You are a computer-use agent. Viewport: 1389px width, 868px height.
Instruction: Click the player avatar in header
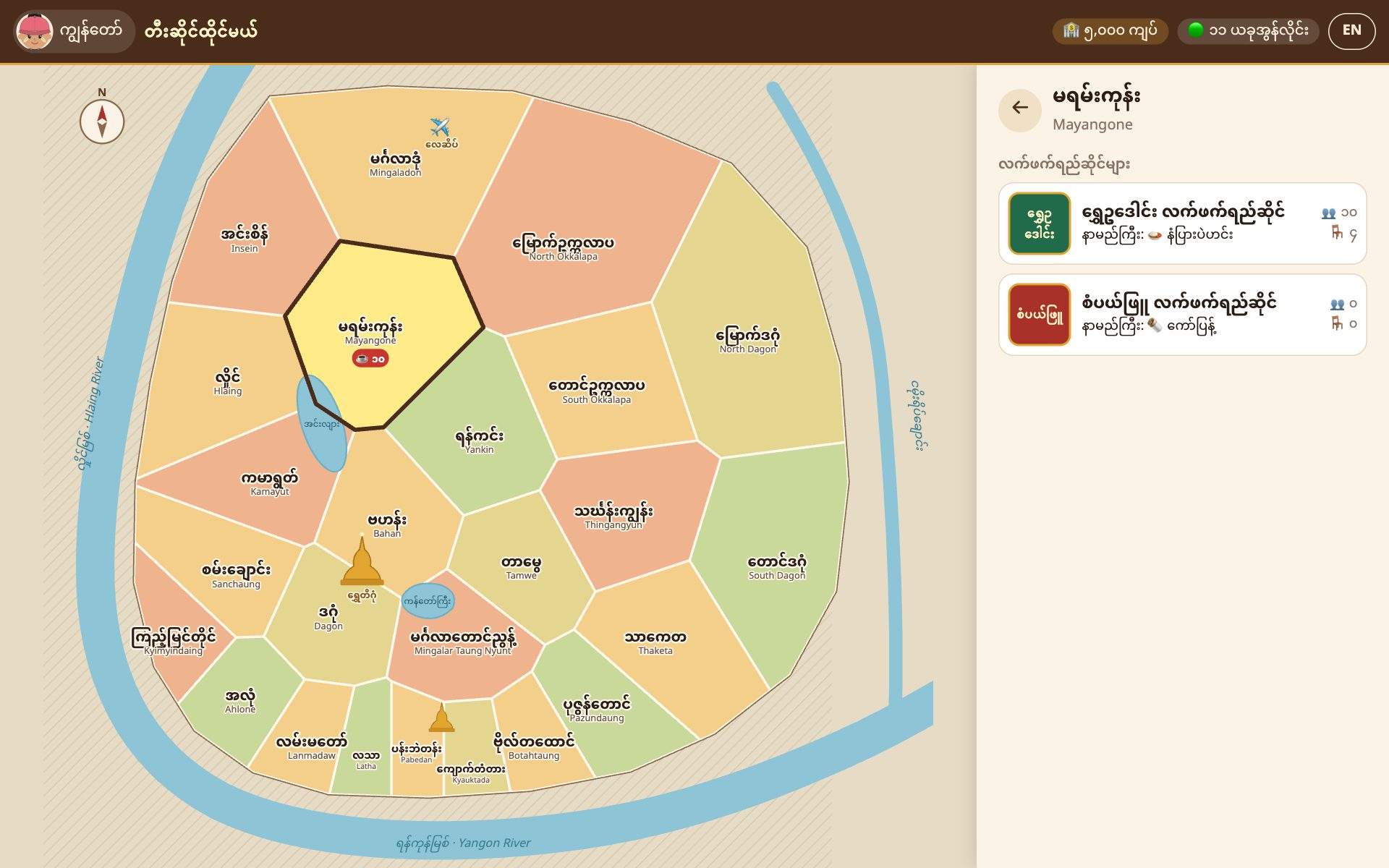[35, 31]
